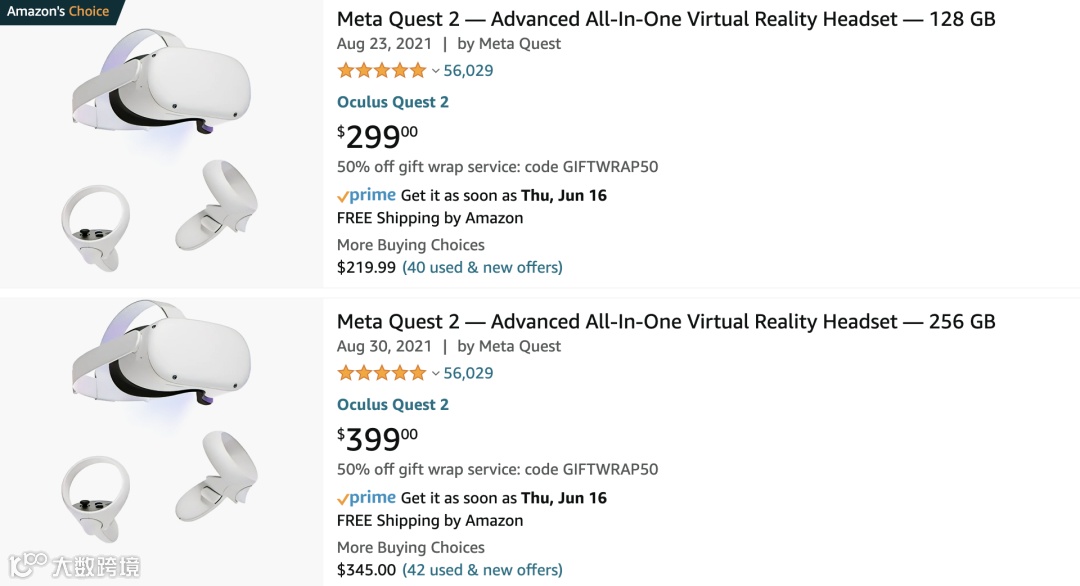1080x586 pixels.
Task: Open the 128 GB Meta Quest 2 title
Action: coord(666,19)
